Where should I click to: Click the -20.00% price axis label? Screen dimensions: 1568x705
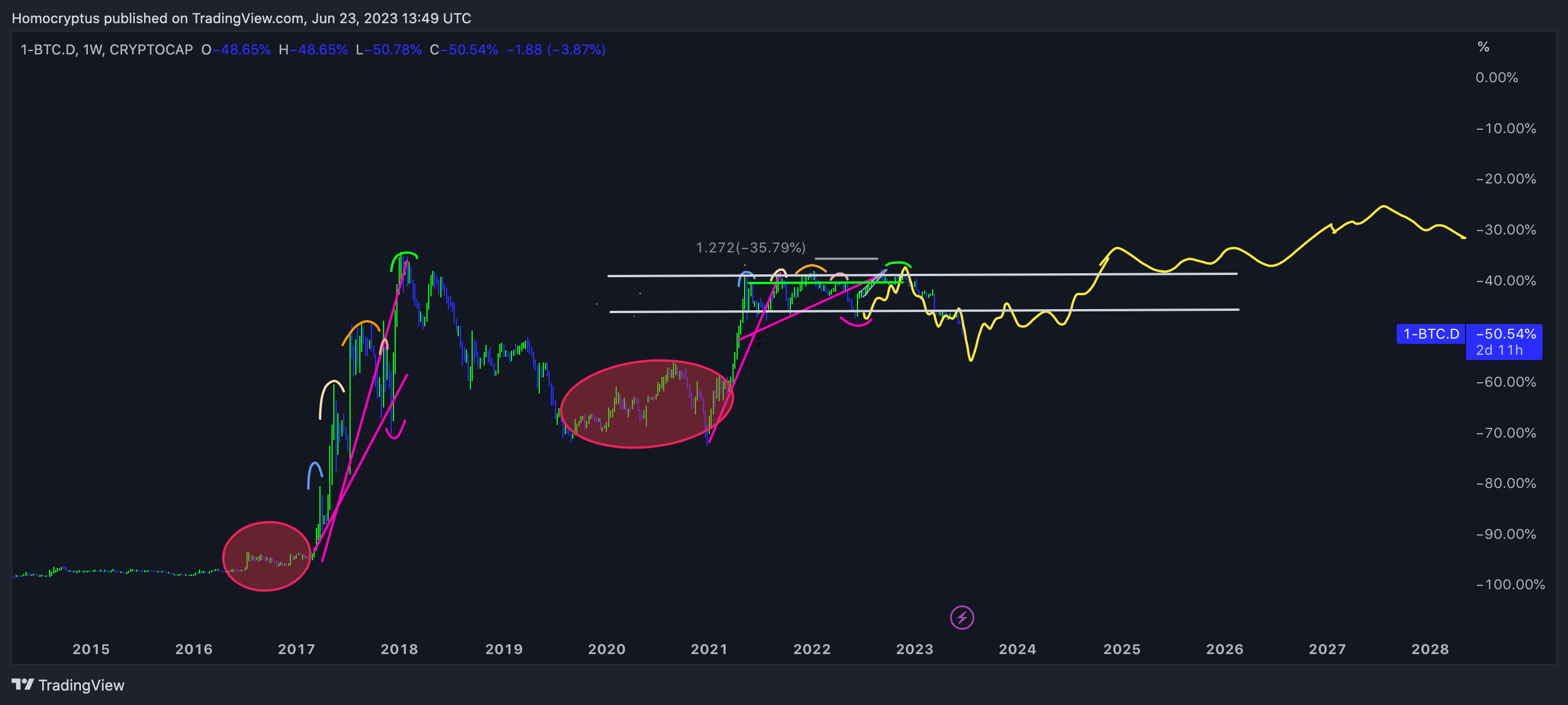1506,179
